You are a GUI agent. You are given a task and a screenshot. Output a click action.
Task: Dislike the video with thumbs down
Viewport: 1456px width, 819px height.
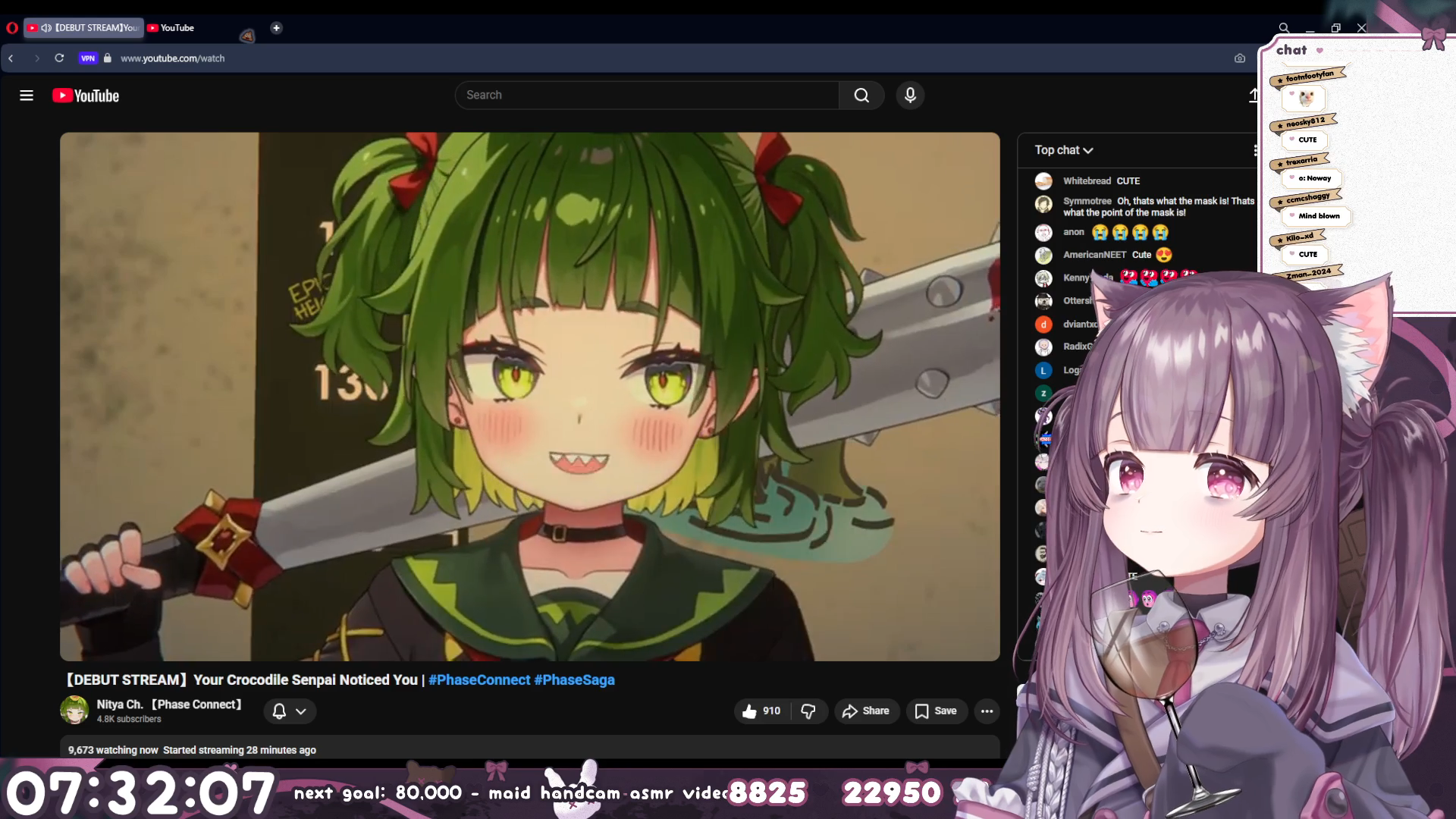[x=808, y=711]
